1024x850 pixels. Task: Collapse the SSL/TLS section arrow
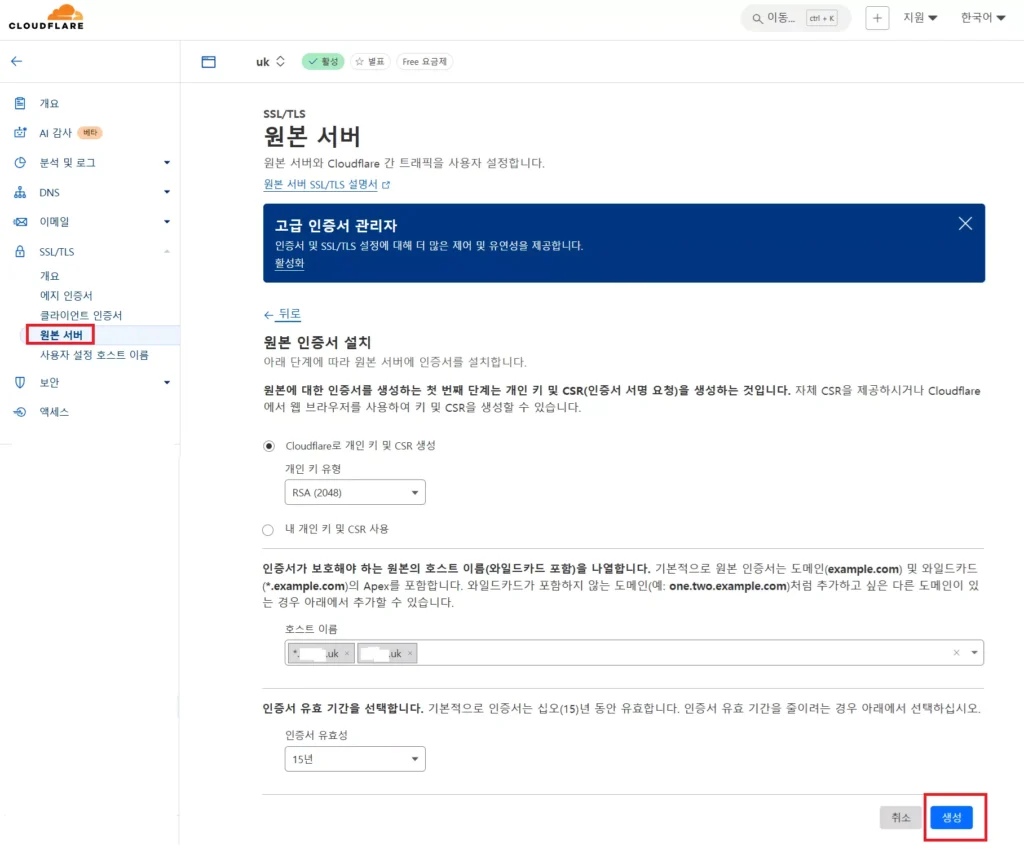pos(167,251)
